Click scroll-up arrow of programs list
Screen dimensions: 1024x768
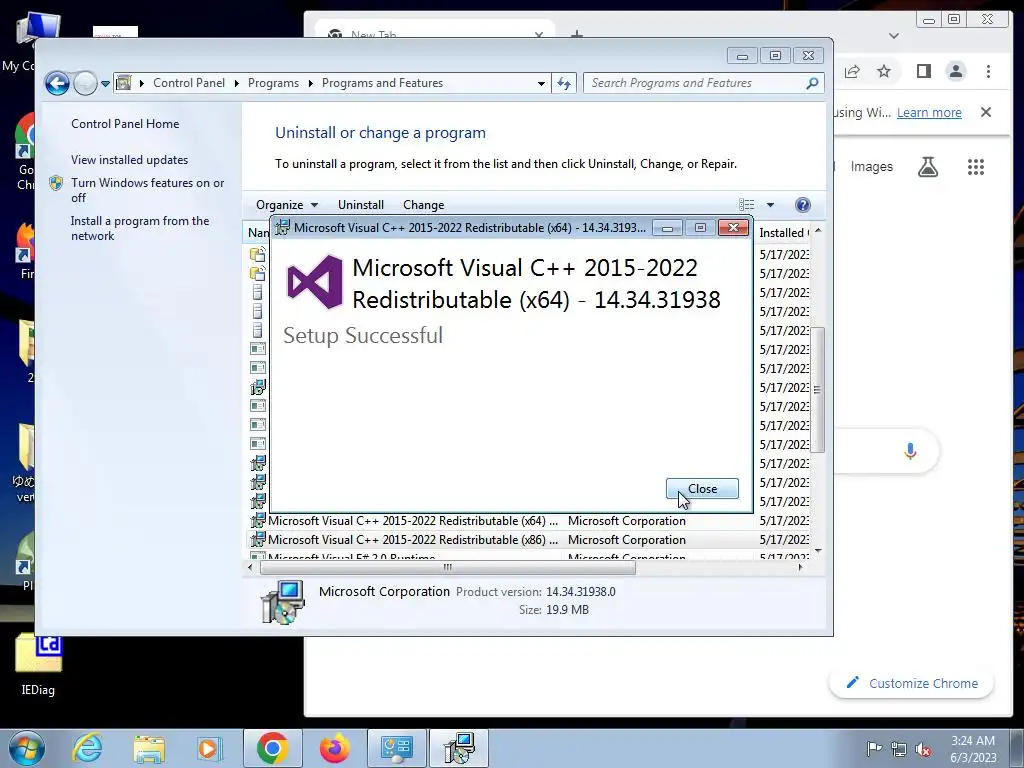pyautogui.click(x=818, y=231)
